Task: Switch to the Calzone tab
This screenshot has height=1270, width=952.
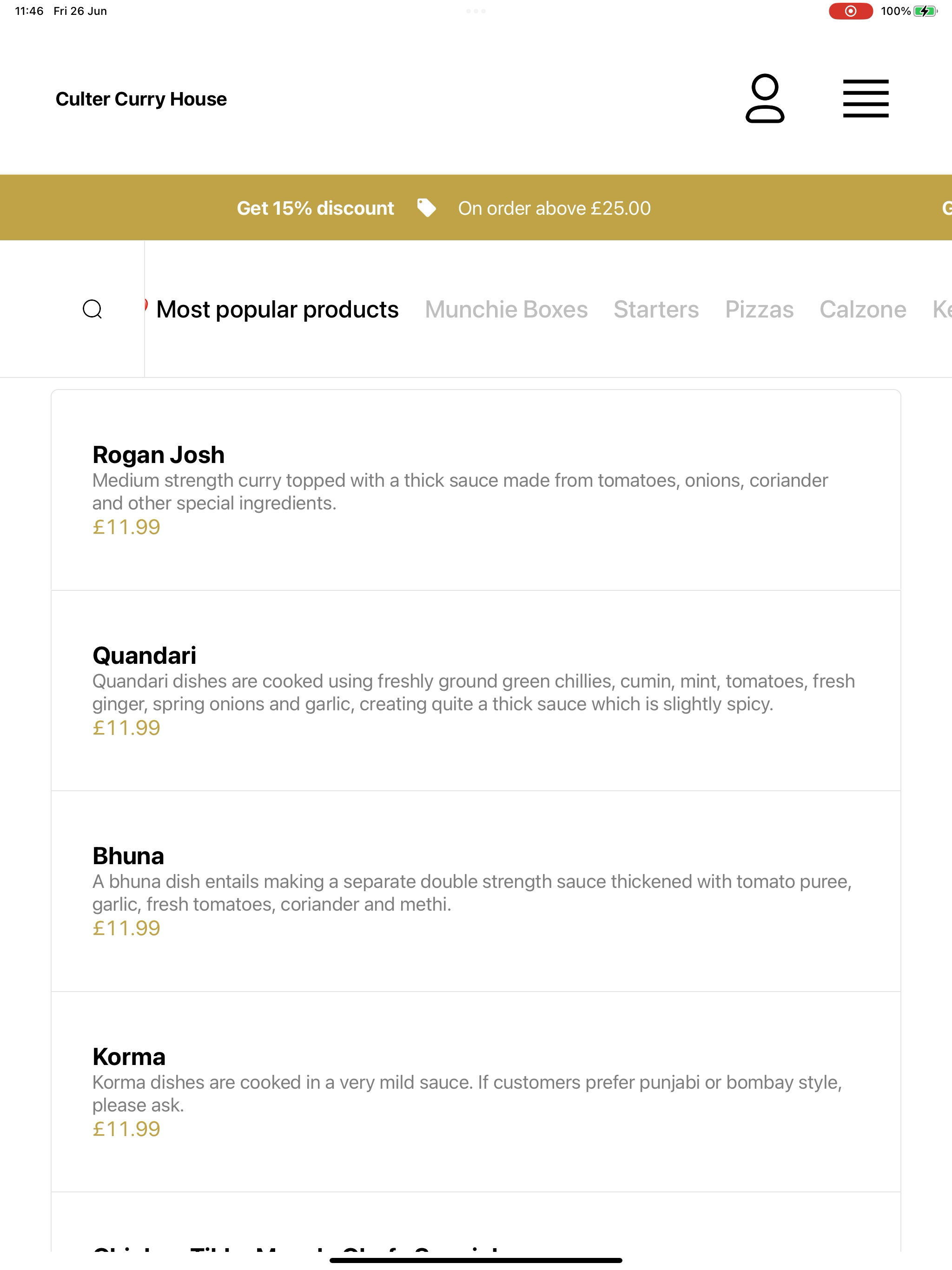Action: [x=862, y=310]
